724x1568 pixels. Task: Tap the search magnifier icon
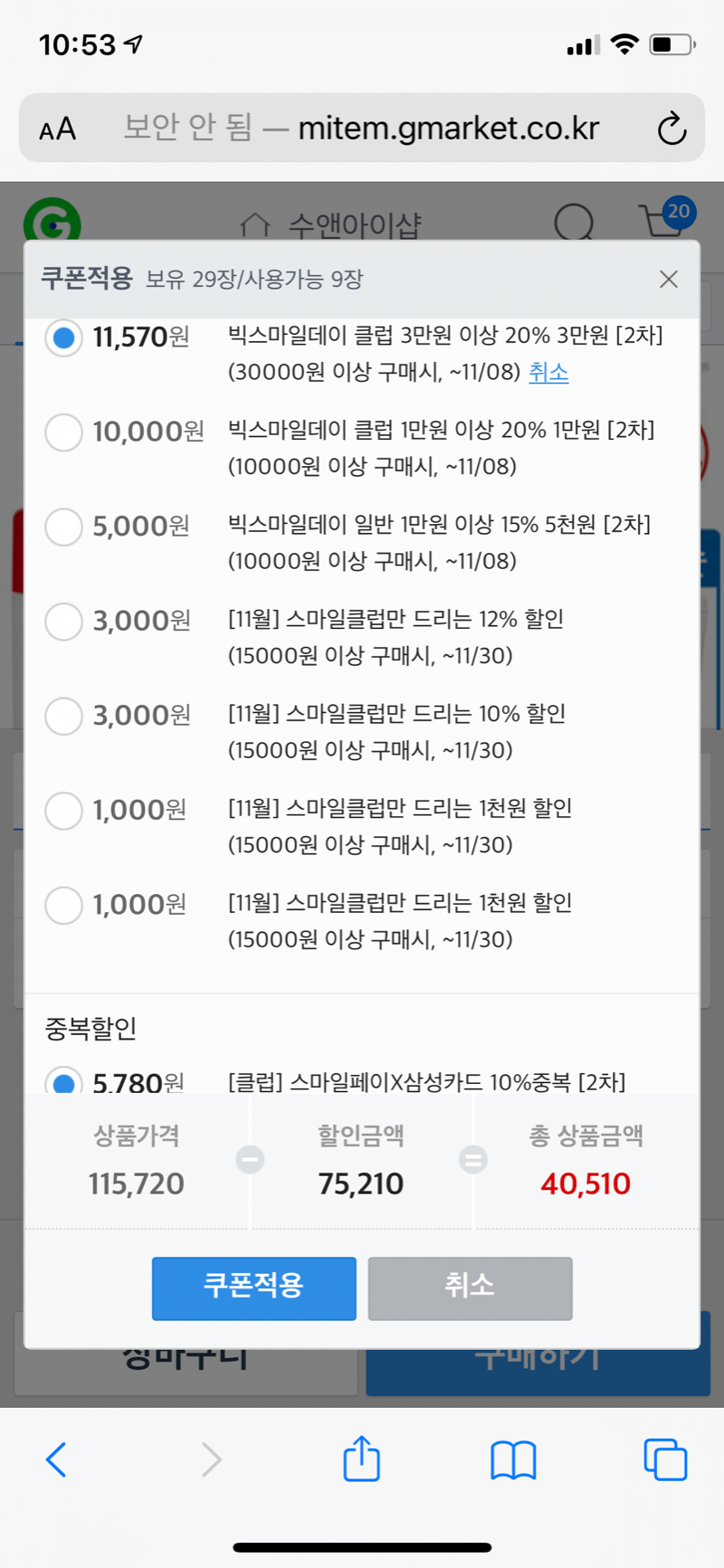click(574, 222)
